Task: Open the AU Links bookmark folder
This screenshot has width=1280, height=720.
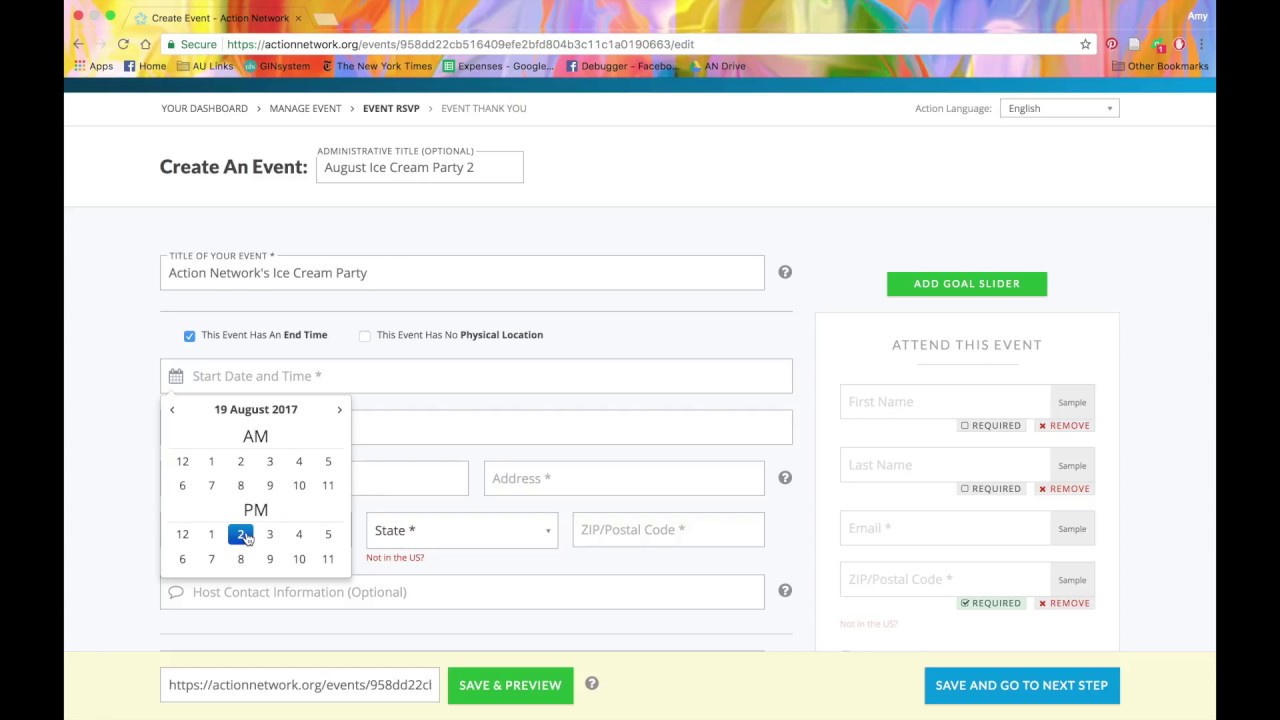Action: pyautogui.click(x=205, y=66)
